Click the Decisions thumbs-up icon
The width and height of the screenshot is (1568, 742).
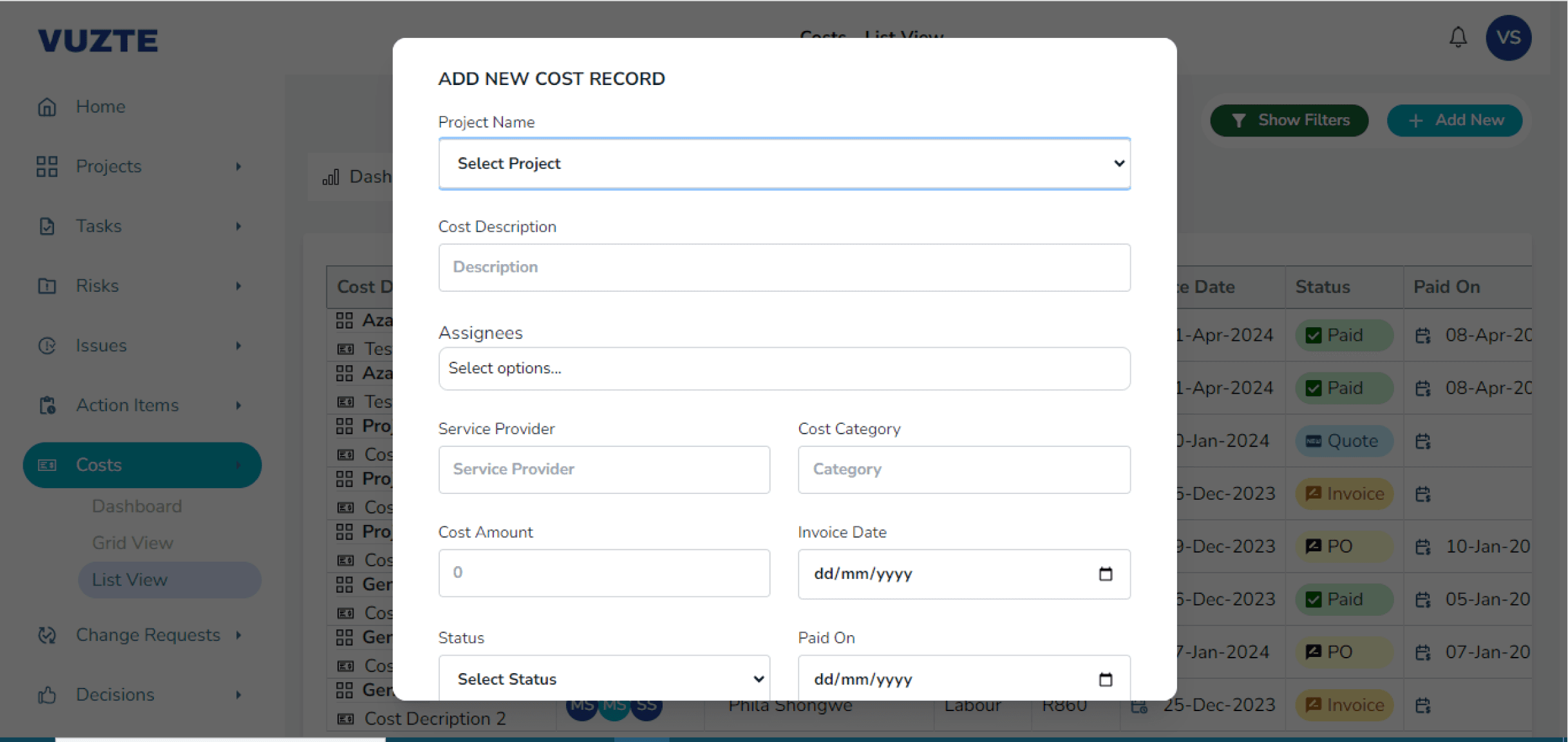click(x=48, y=694)
